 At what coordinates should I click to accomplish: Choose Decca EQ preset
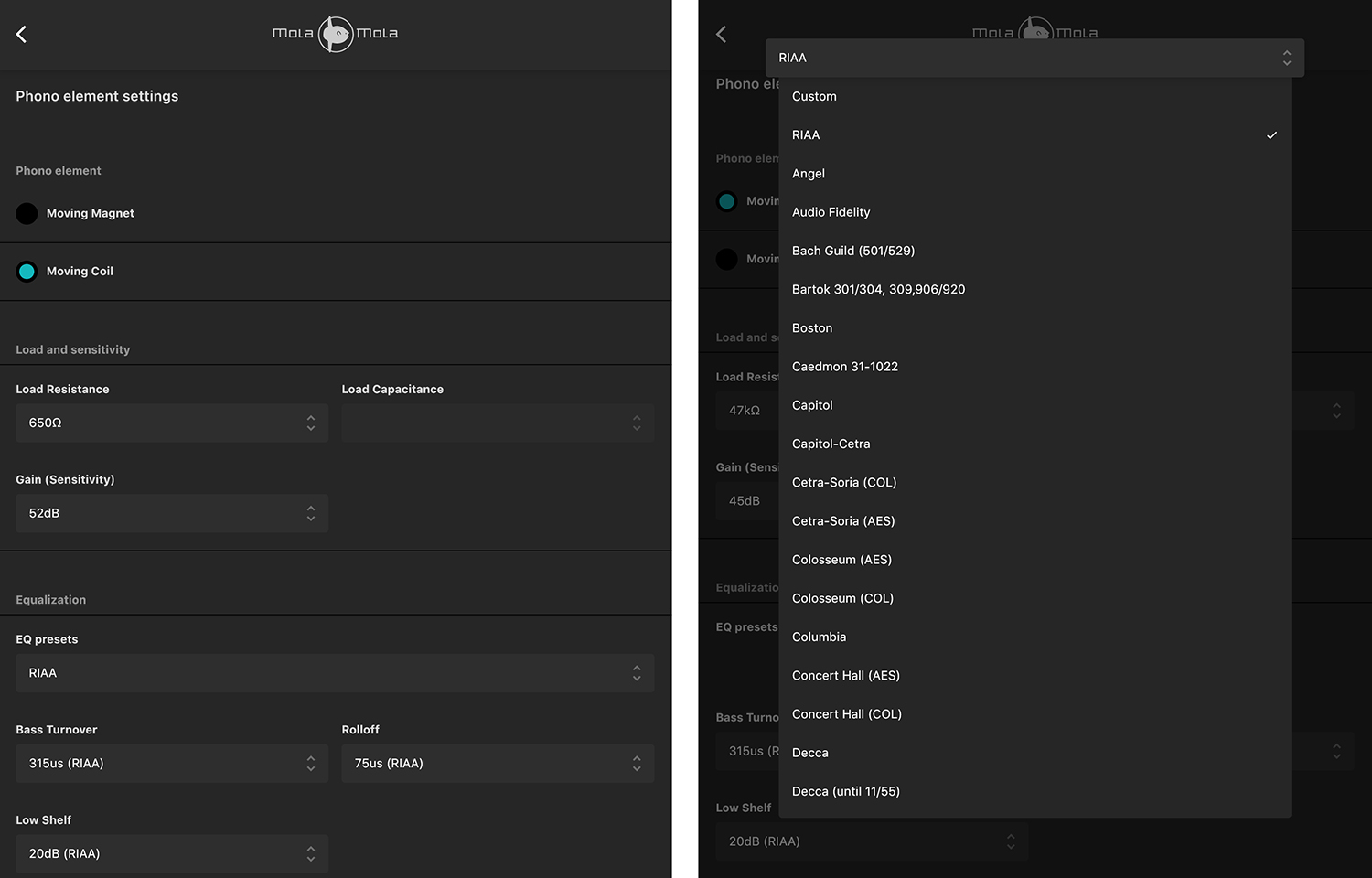pyautogui.click(x=1034, y=753)
